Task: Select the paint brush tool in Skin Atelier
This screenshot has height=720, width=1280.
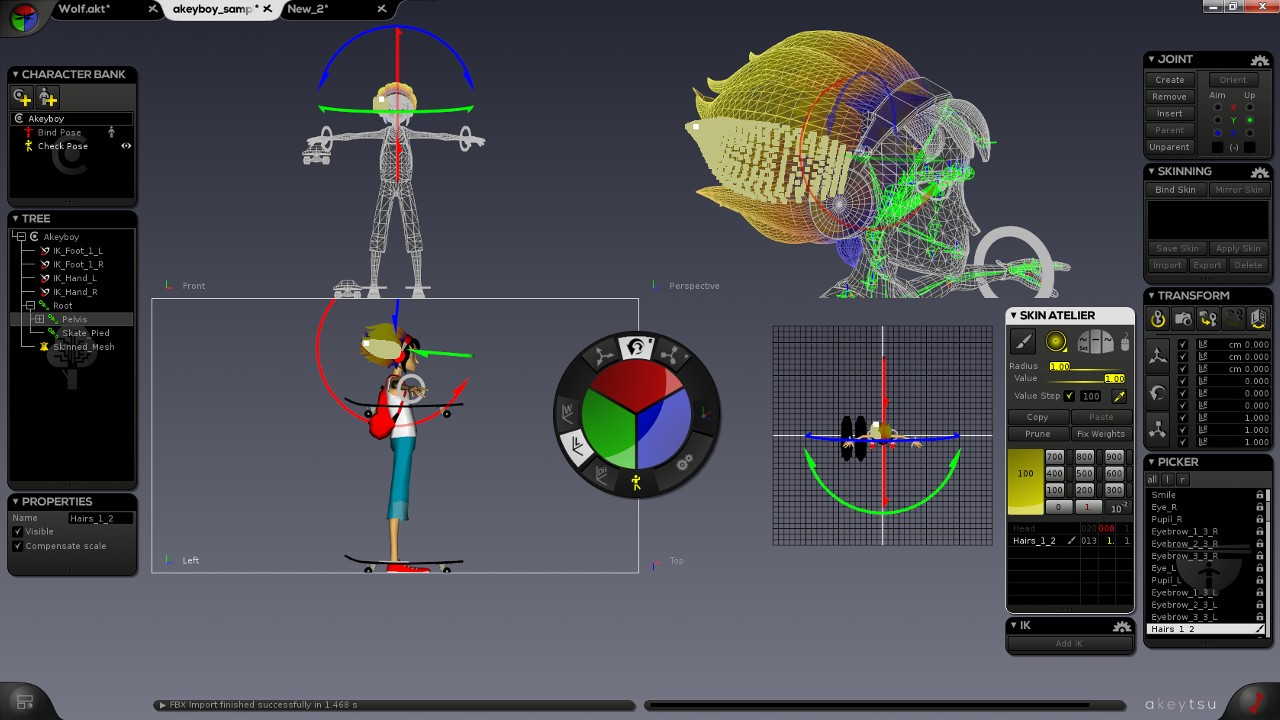Action: click(1023, 342)
